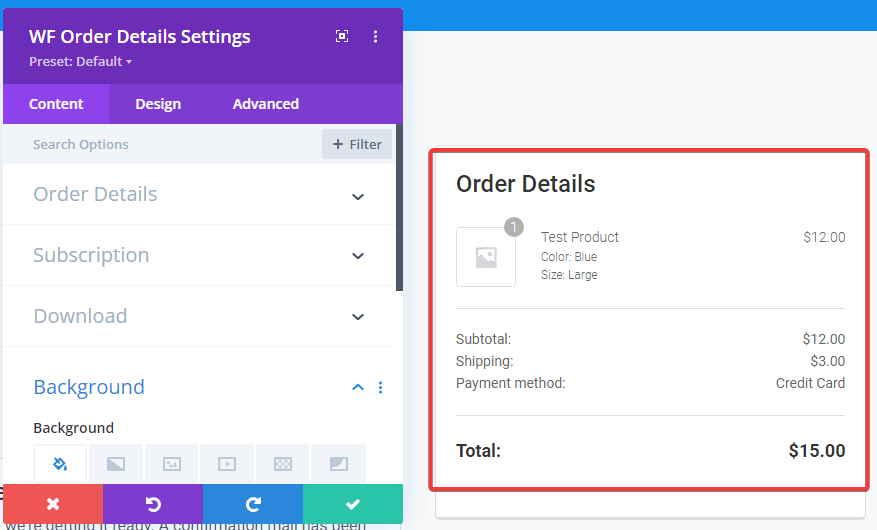The image size is (877, 530).
Task: Click the settings panel vertical scrollbar
Action: (399, 207)
